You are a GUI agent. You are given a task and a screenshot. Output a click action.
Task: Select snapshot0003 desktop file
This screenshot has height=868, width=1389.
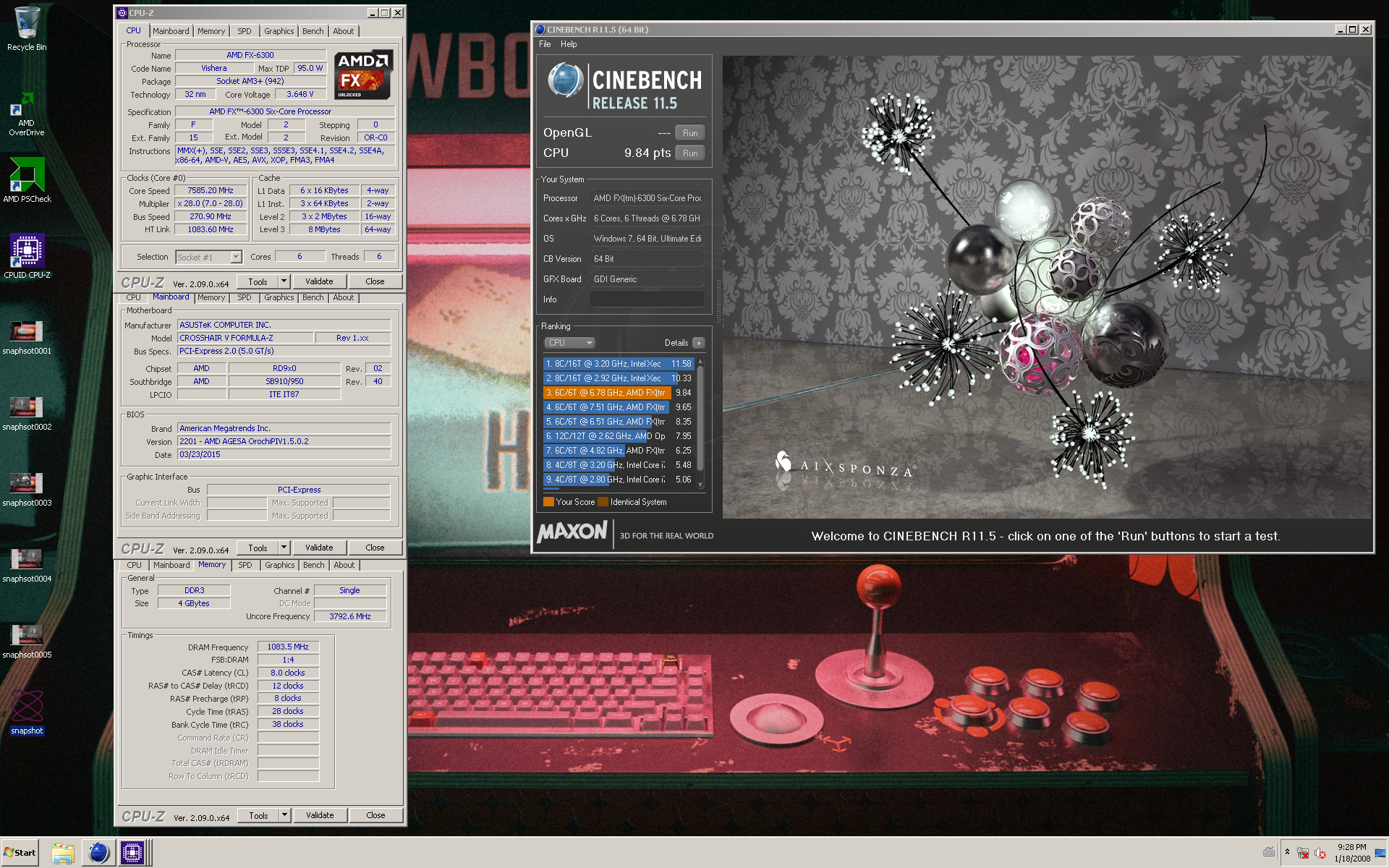(x=27, y=490)
